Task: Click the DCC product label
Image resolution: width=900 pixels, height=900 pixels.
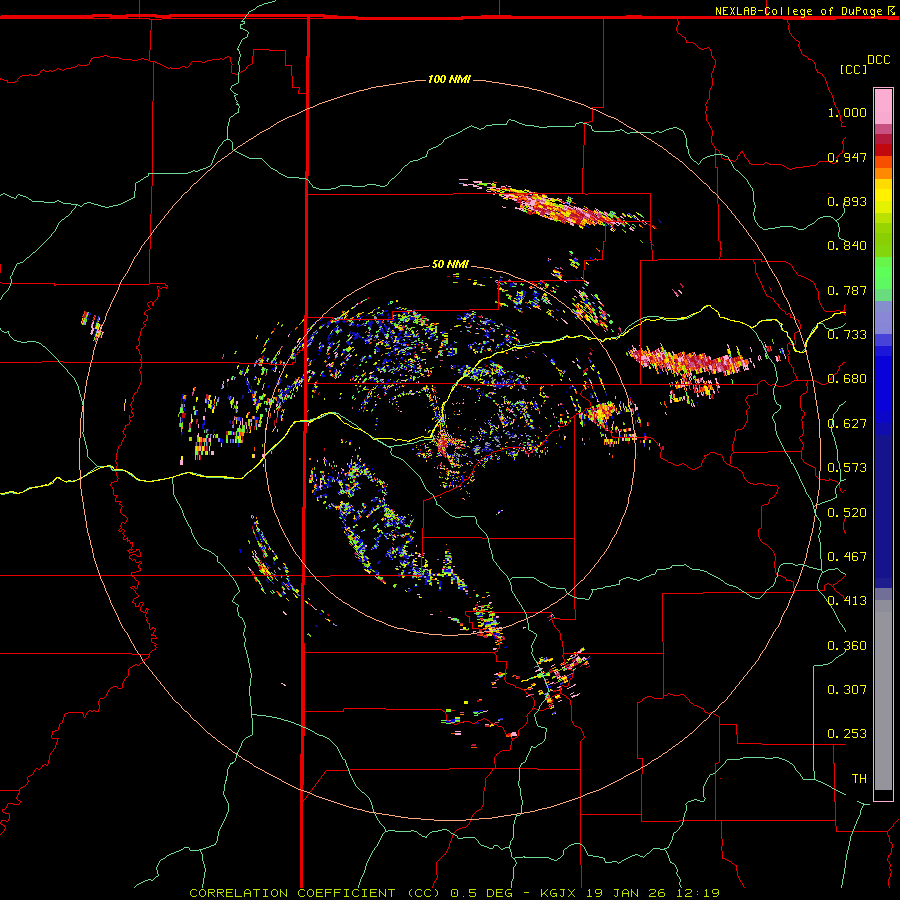Action: (879, 60)
